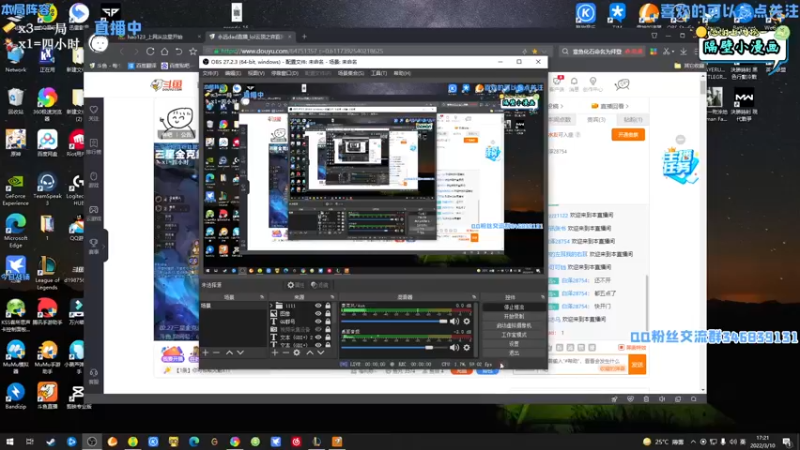Remove the selected source with the minus icon
This screenshot has height=450, width=800.
(x=286, y=353)
